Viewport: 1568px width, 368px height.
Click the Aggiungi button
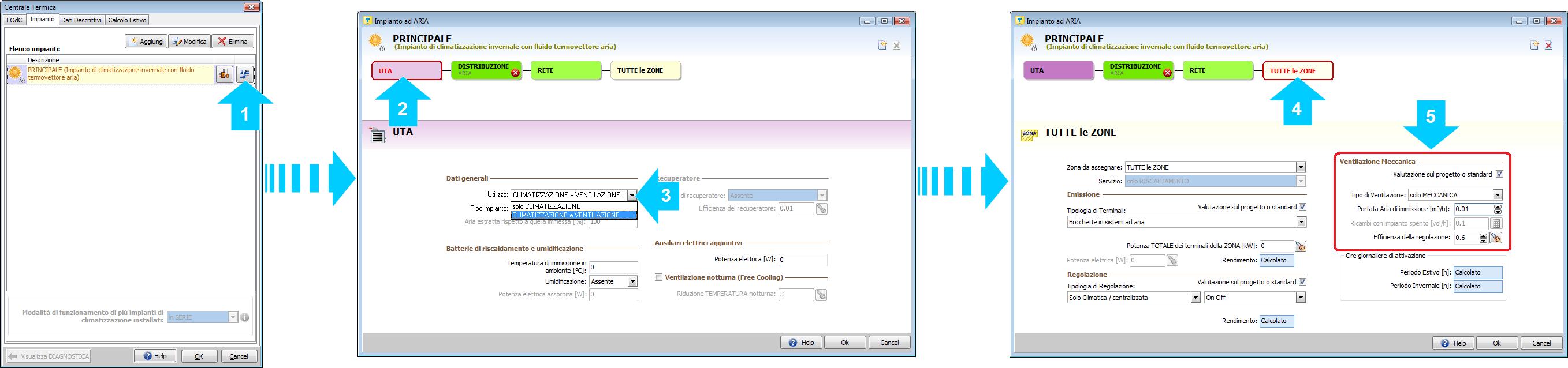pos(146,42)
